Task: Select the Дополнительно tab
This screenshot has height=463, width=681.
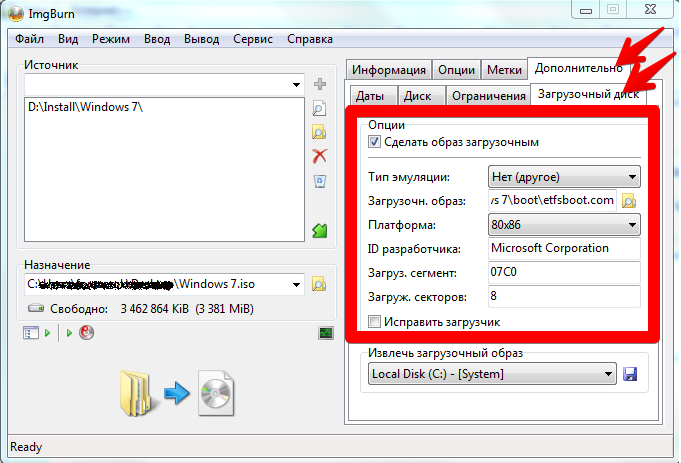Action: [578, 68]
